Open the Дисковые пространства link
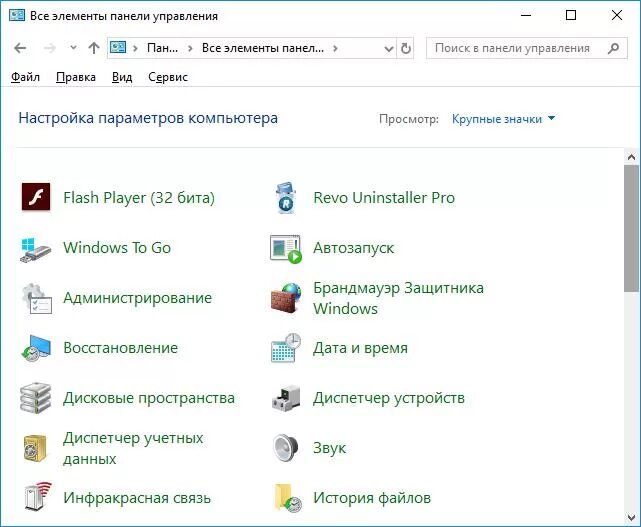The image size is (641, 527). click(149, 398)
